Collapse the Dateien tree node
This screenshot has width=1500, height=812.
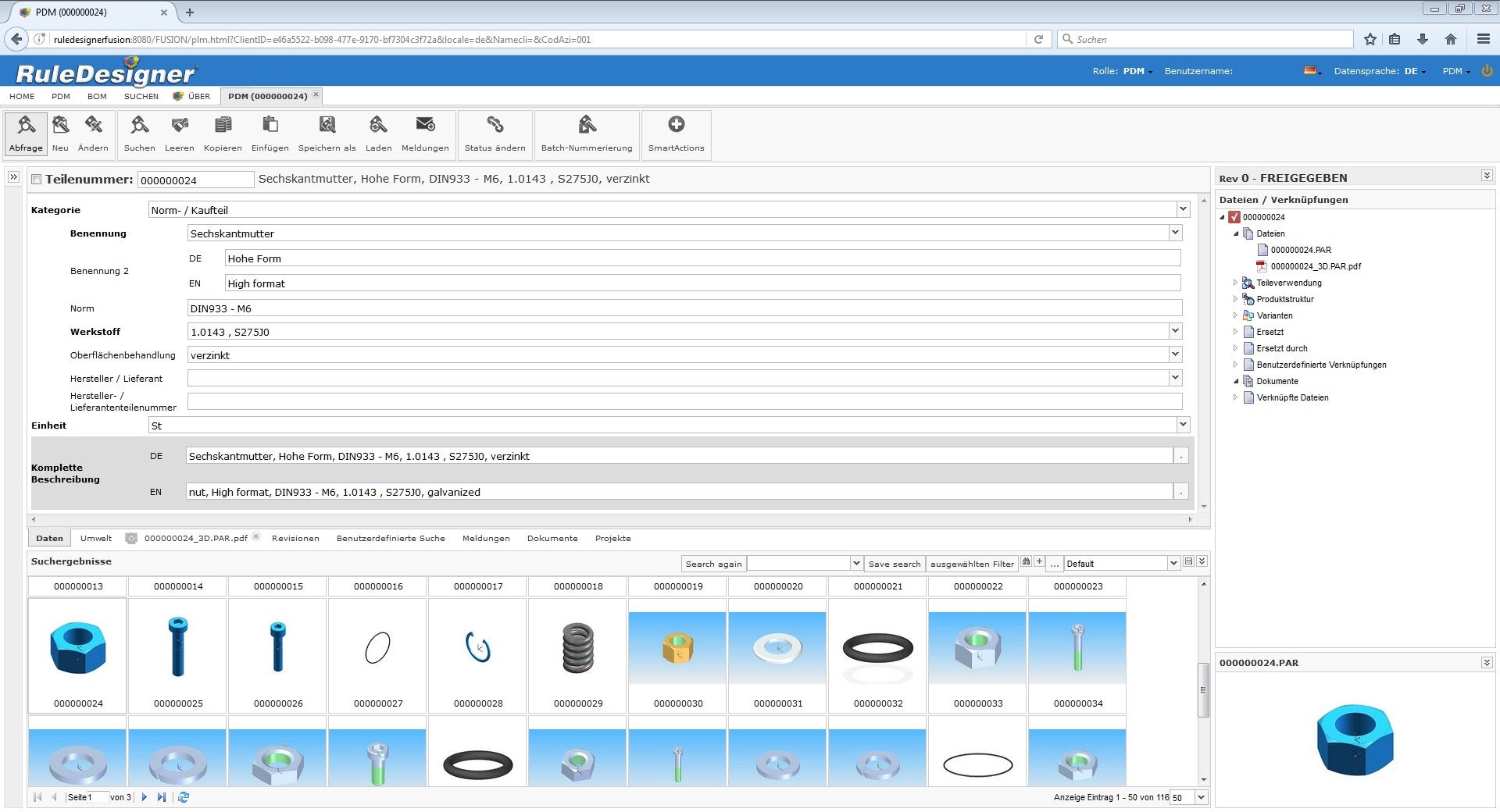click(1235, 233)
